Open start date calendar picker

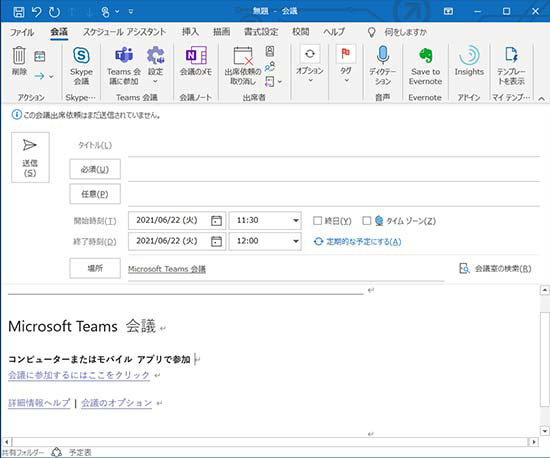pos(216,221)
